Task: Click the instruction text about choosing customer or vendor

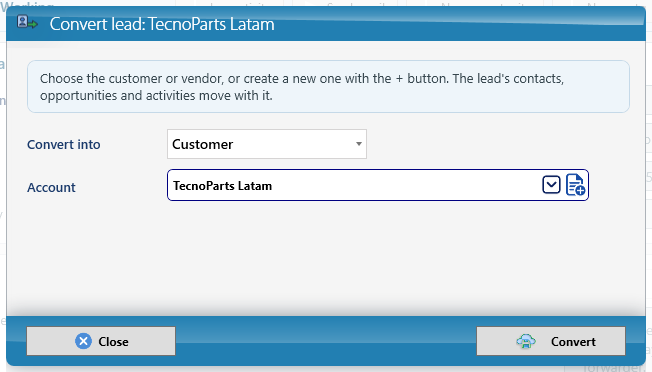Action: (302, 87)
